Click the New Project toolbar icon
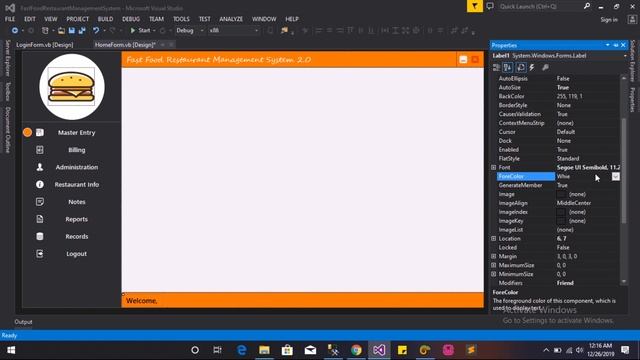Screen dimensions: 640x360 point(45,31)
